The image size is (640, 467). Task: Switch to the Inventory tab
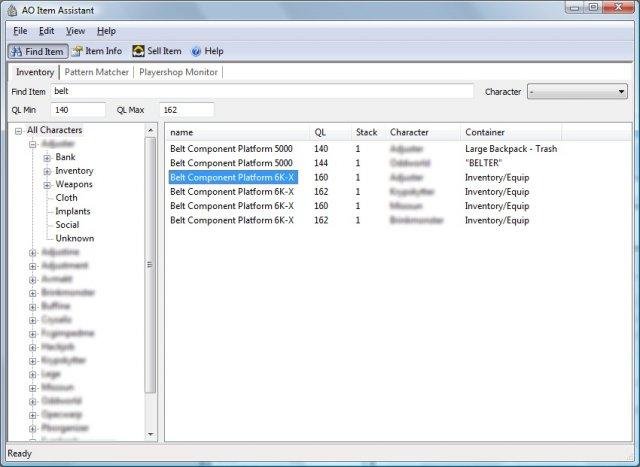[35, 72]
